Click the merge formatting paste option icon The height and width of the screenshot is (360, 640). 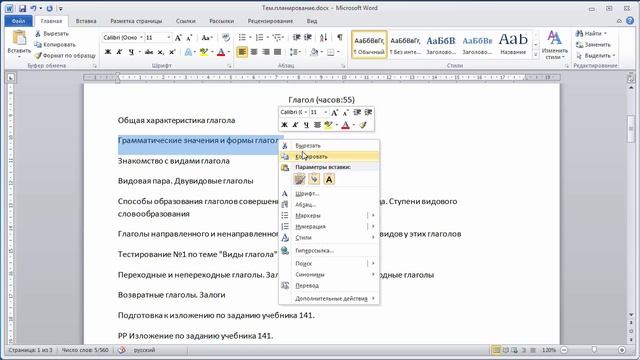(x=314, y=179)
